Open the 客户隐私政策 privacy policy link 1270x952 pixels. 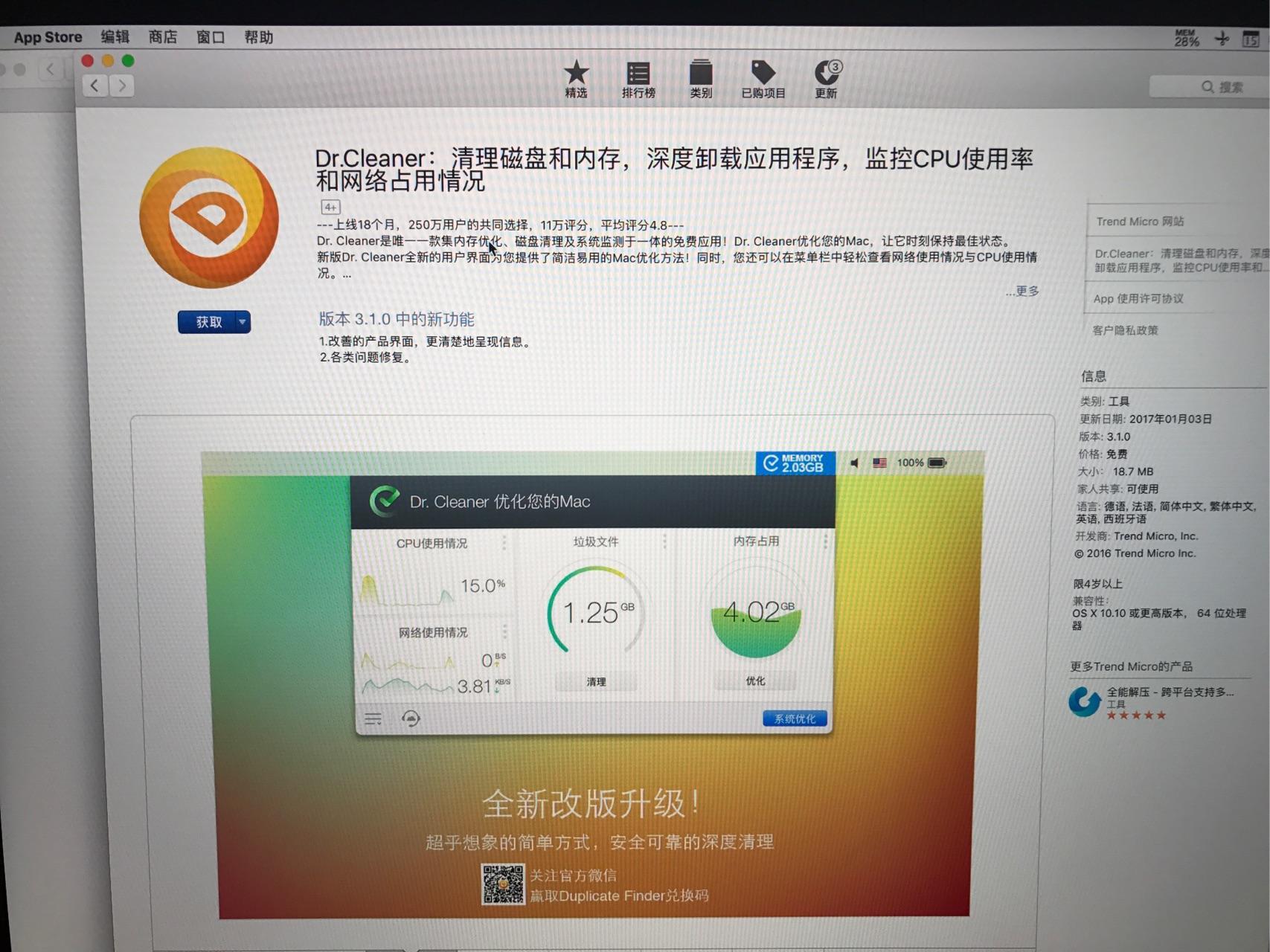pyautogui.click(x=1126, y=330)
